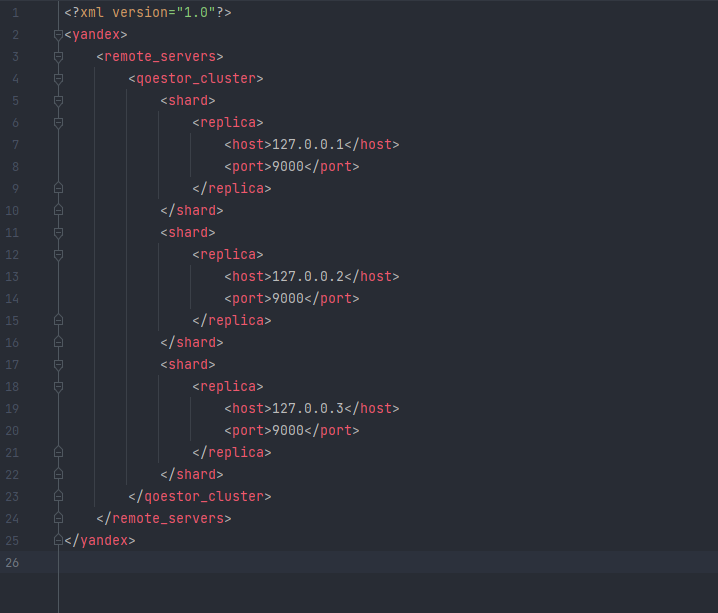
Task: Click opening shard tag on line 11
Action: coord(188,233)
